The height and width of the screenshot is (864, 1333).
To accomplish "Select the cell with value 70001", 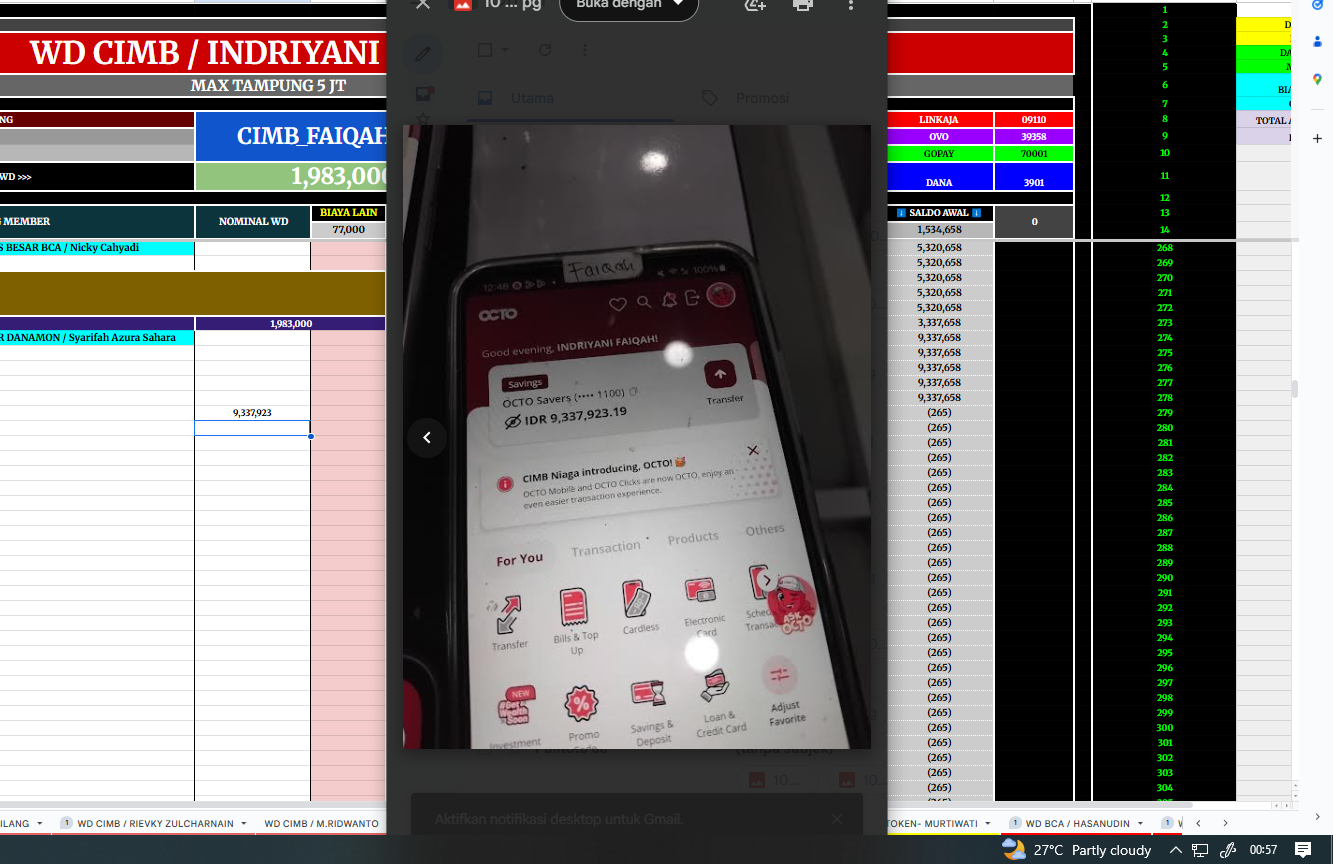I will coord(1034,154).
